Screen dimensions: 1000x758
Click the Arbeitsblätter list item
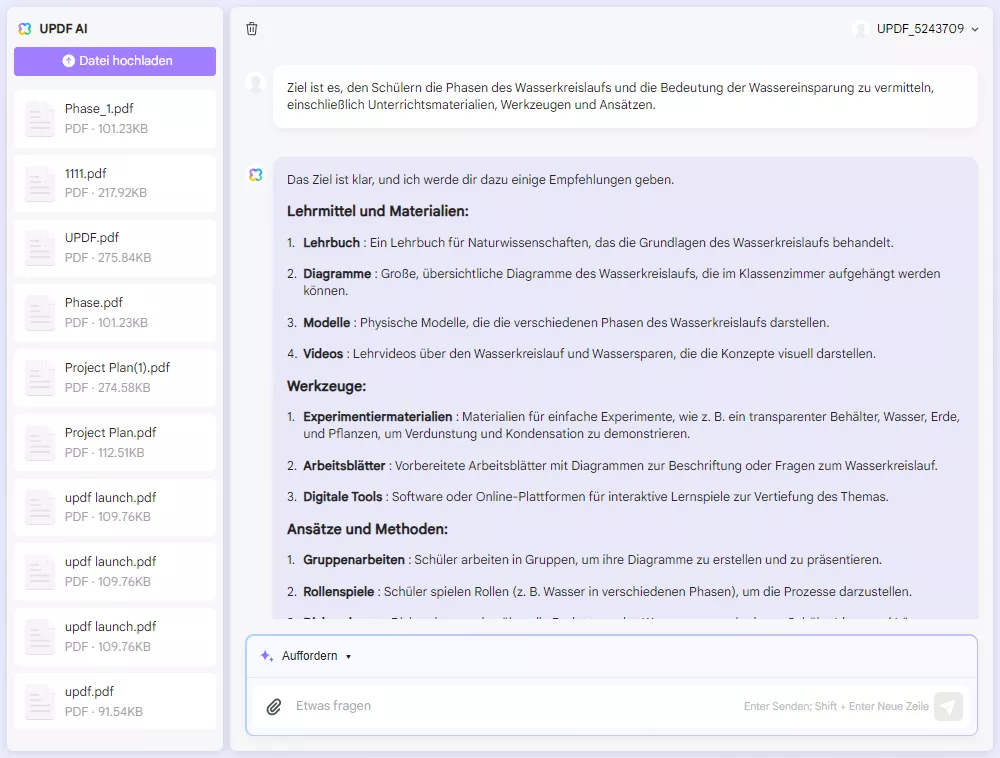point(612,466)
